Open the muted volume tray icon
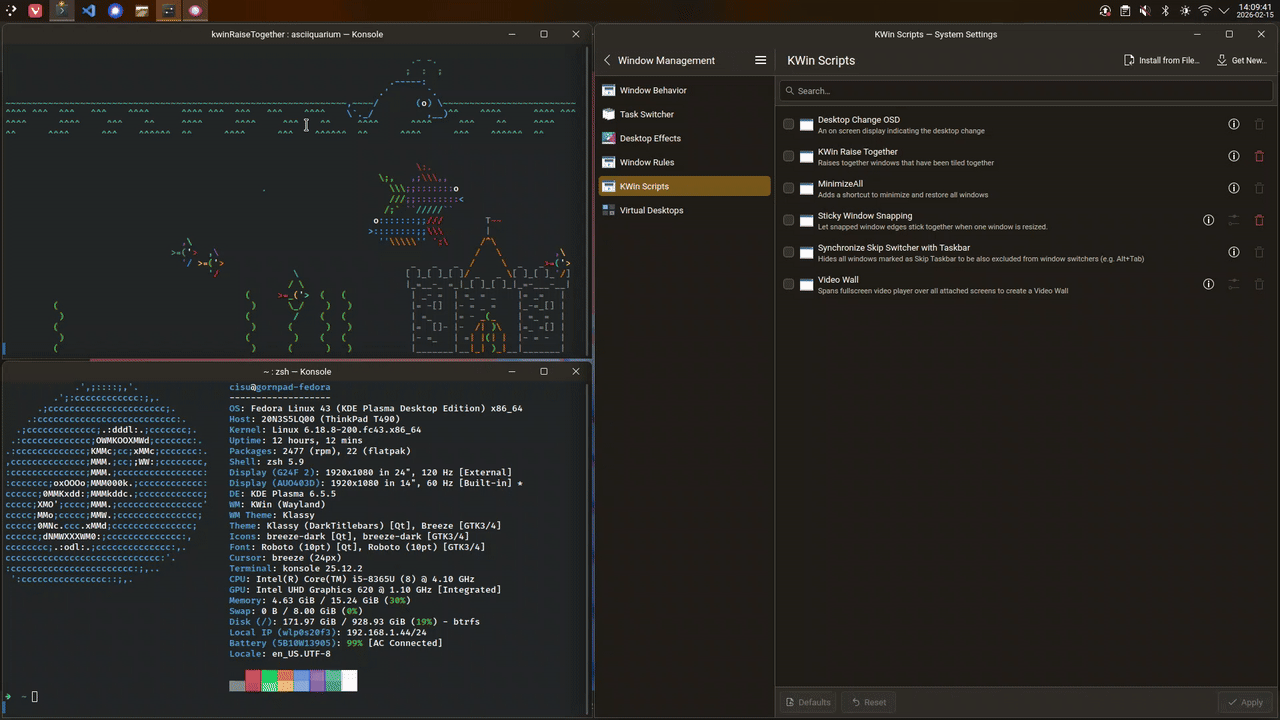The height and width of the screenshot is (720, 1280). click(x=1145, y=11)
